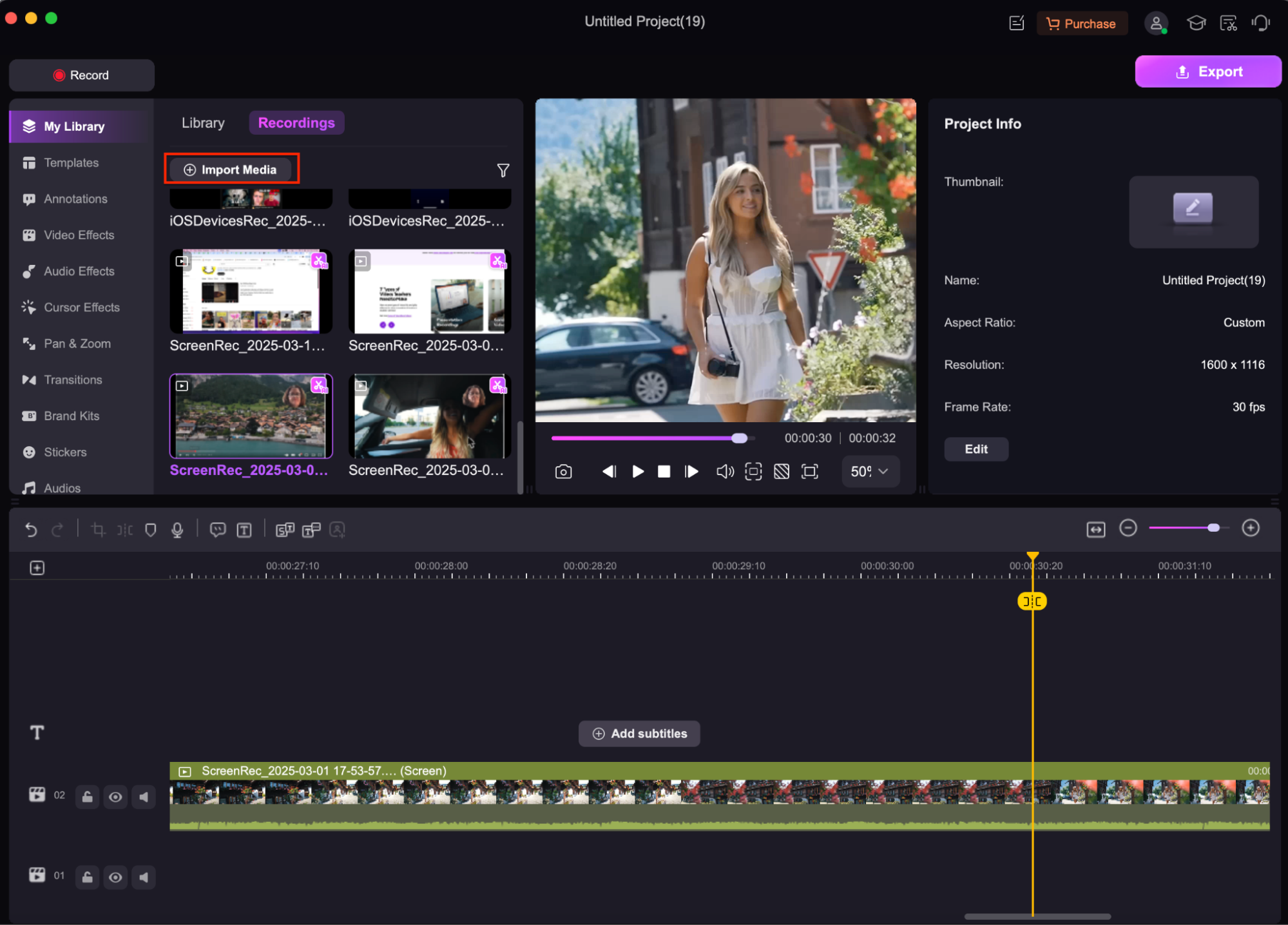The width and height of the screenshot is (1288, 925).
Task: Select the crop tool in timeline toolbar
Action: pyautogui.click(x=98, y=530)
